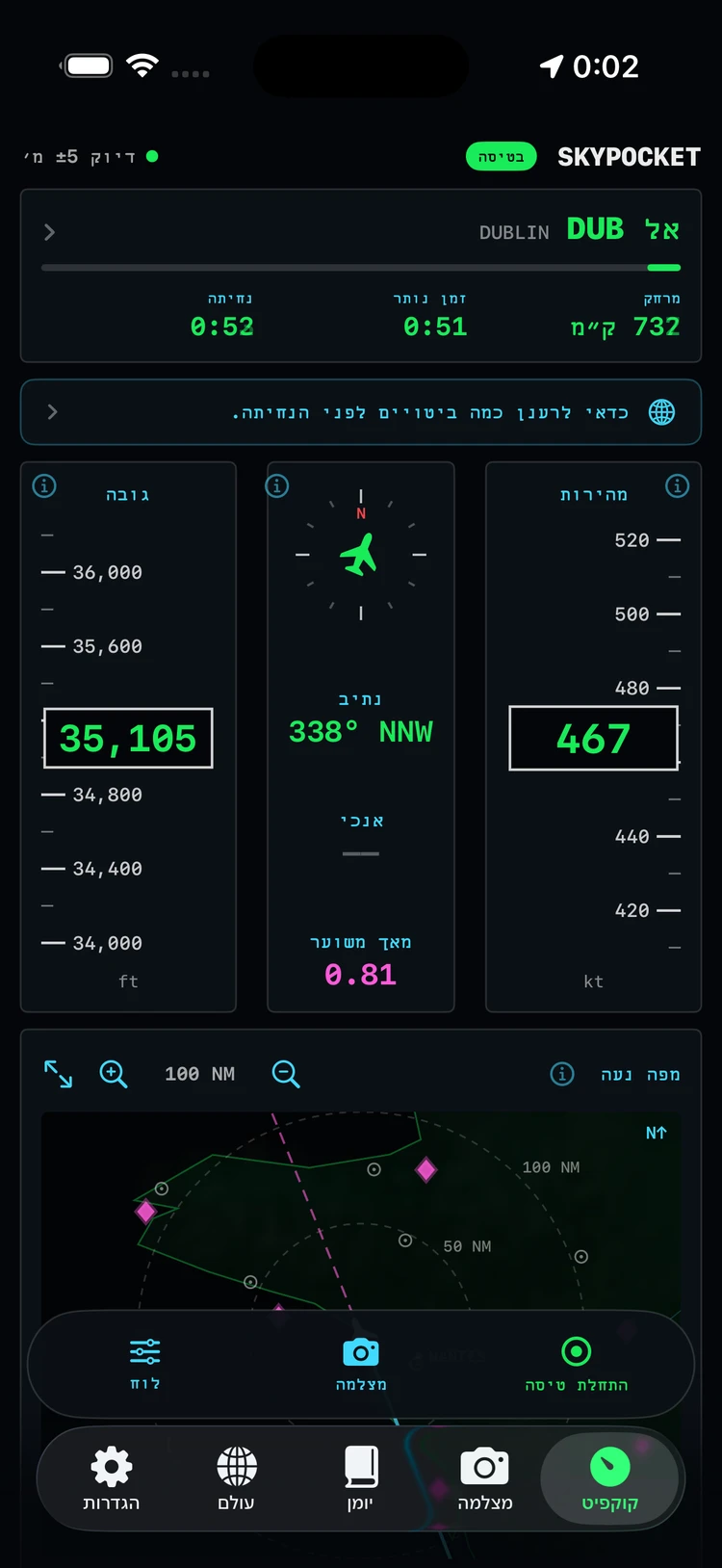Tap the battery icon in status bar
The image size is (722, 1568).
[x=88, y=65]
